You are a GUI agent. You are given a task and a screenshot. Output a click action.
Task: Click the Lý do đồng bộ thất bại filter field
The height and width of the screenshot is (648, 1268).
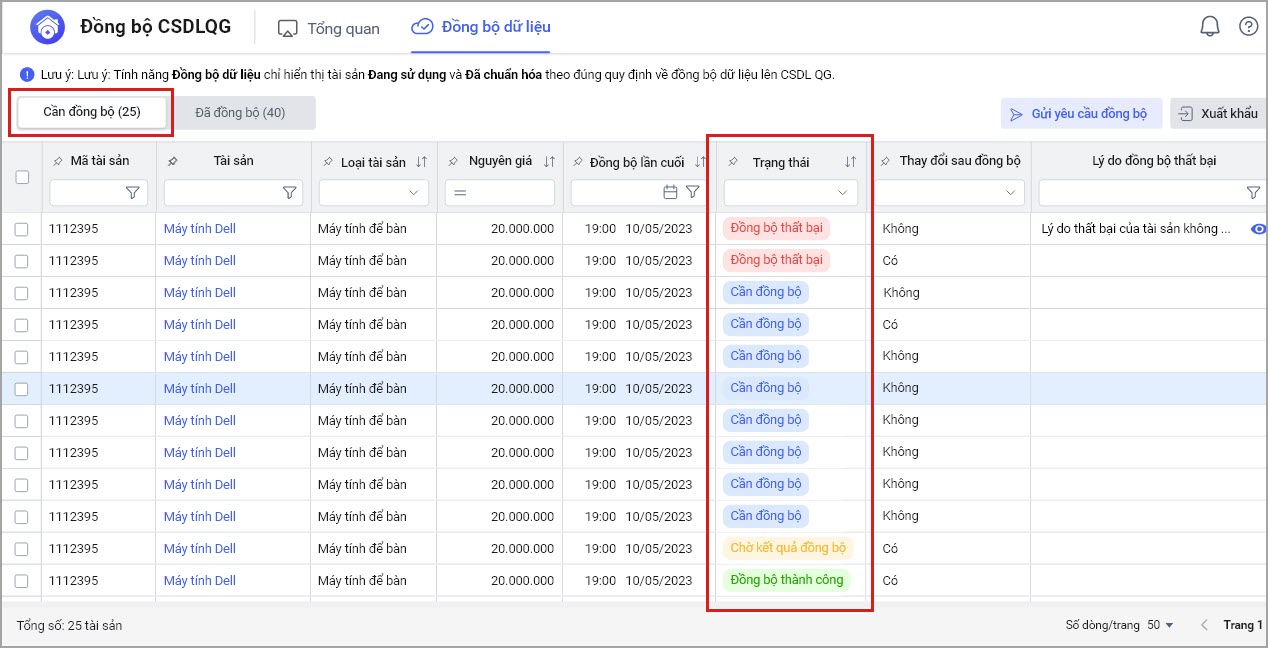coord(1140,193)
